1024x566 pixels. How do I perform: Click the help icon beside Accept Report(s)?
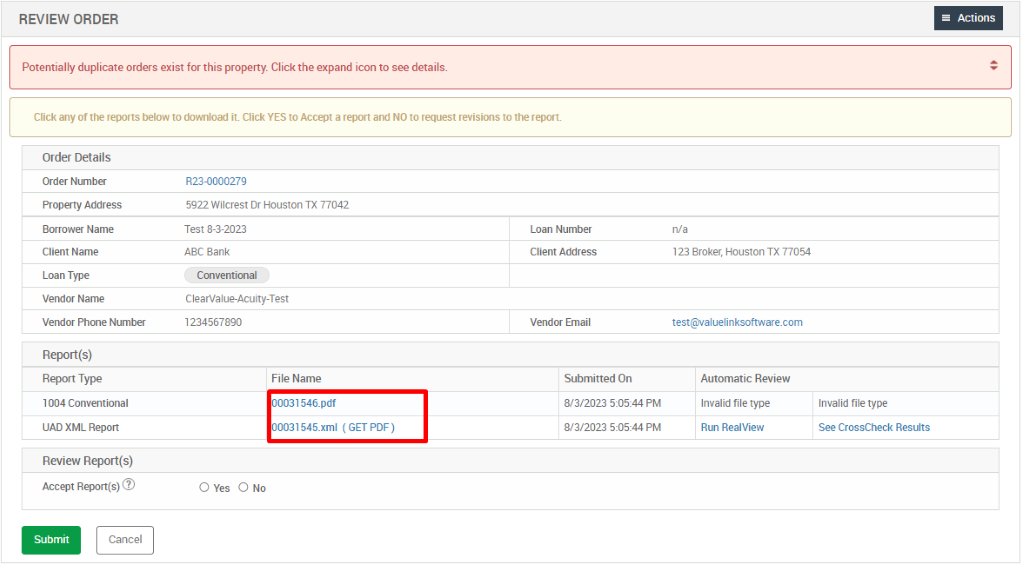pyautogui.click(x=129, y=484)
